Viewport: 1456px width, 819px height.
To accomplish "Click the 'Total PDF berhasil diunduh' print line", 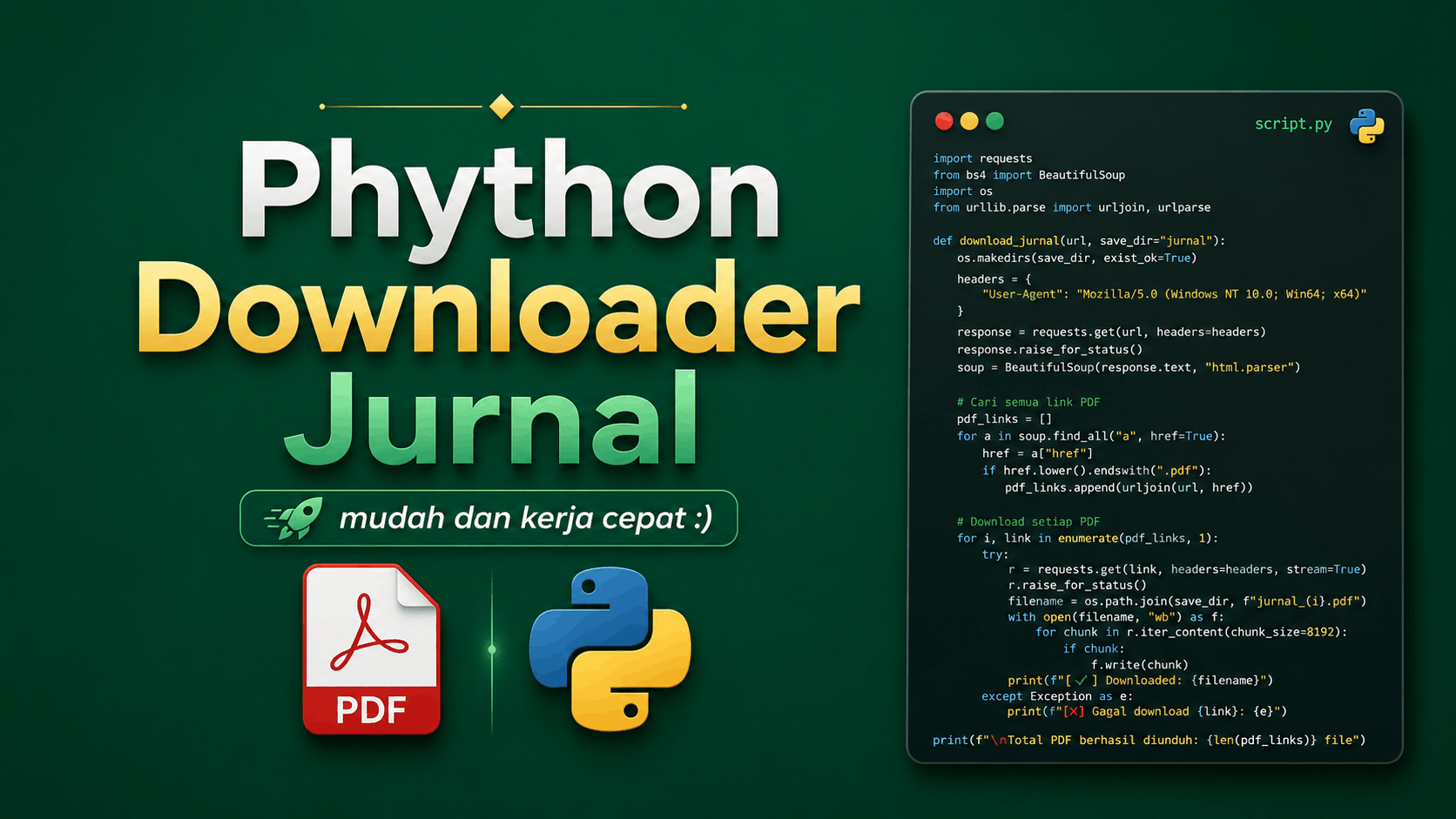I will pos(1149,740).
